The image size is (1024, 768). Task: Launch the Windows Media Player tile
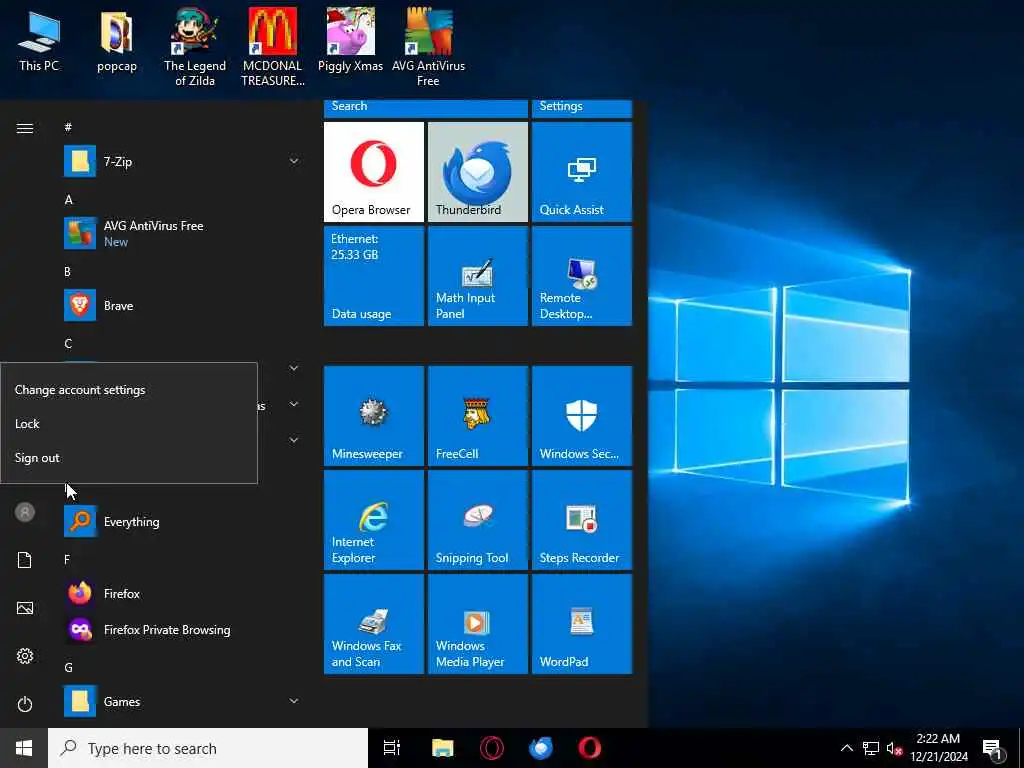coord(477,624)
